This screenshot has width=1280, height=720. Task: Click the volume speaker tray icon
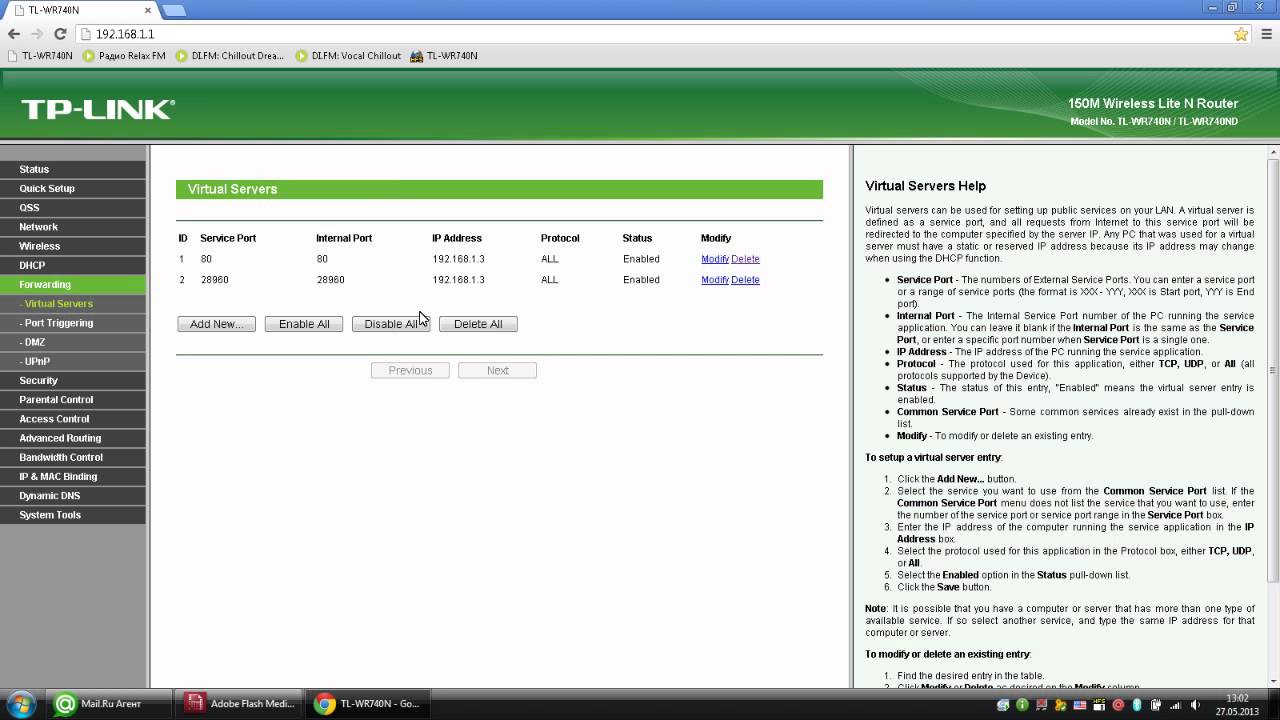click(x=1195, y=705)
